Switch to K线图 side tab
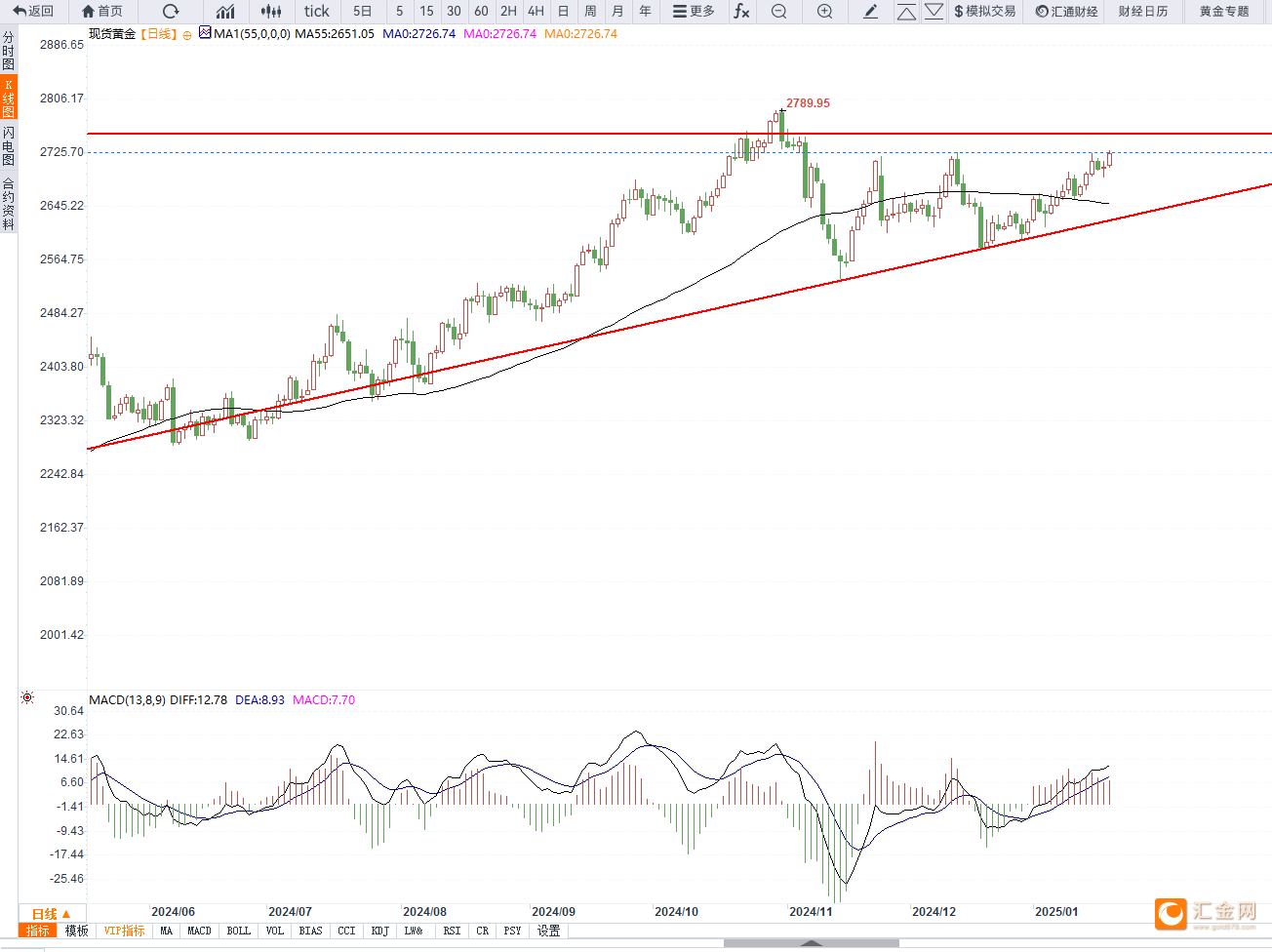The image size is (1272, 952). pyautogui.click(x=9, y=99)
